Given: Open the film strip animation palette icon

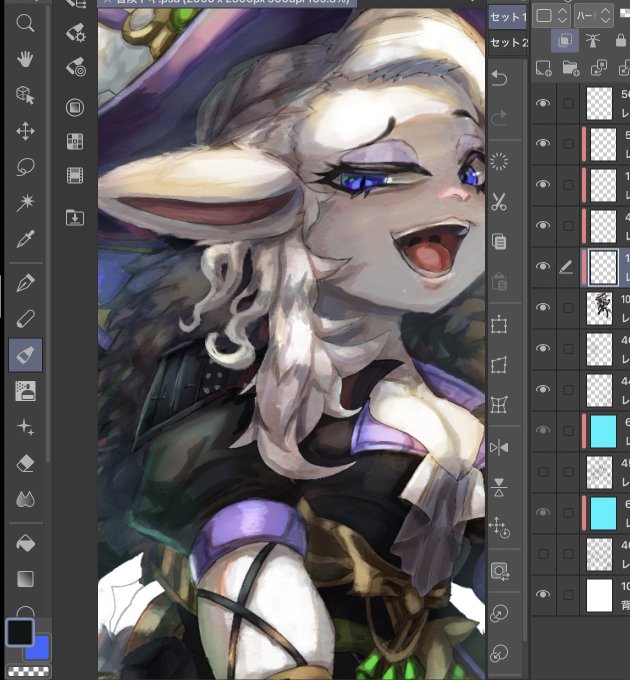Looking at the screenshot, I should coord(75,176).
